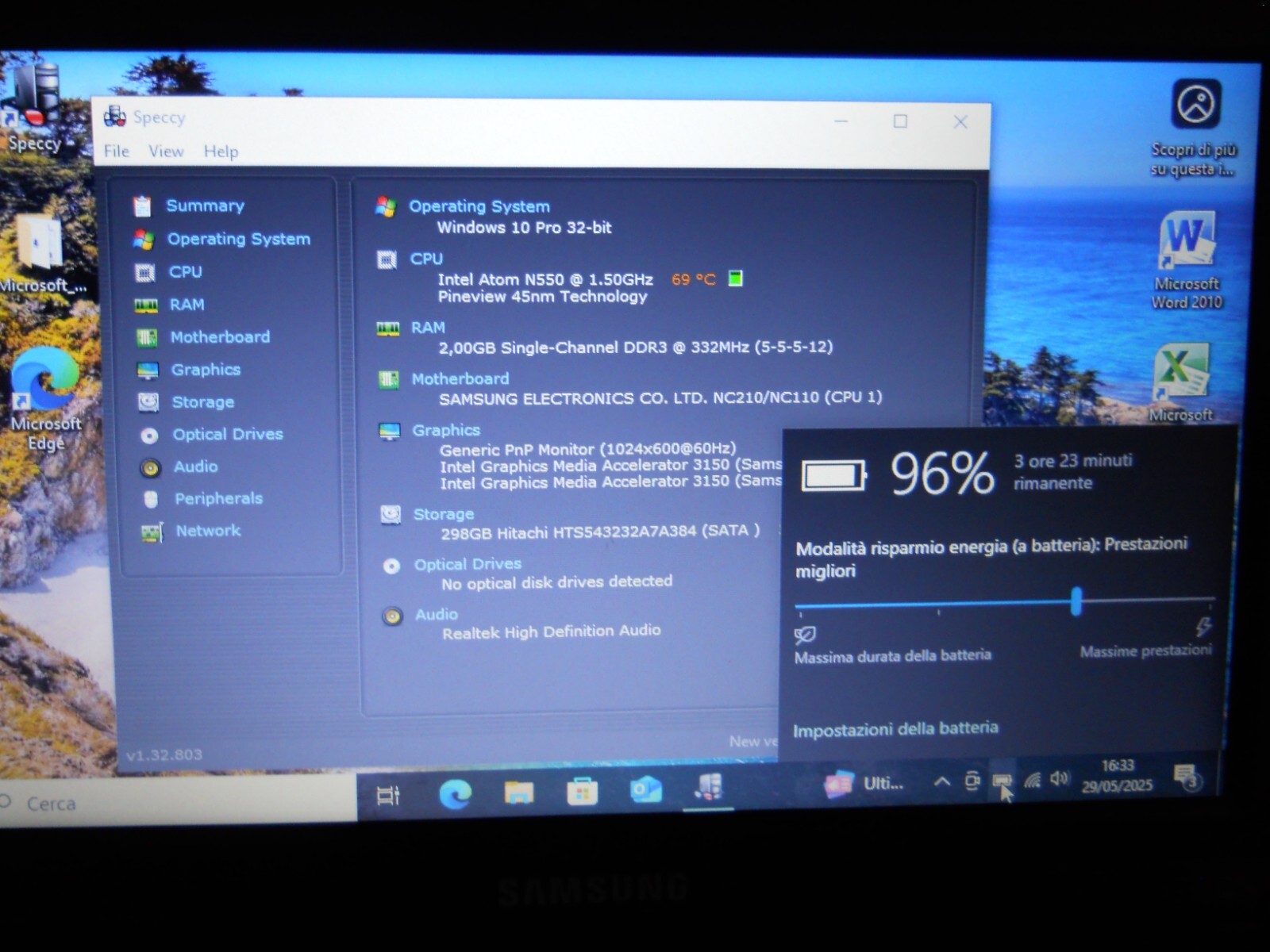
Task: Click the Motherboard heading in summary panel
Action: pyautogui.click(x=460, y=379)
